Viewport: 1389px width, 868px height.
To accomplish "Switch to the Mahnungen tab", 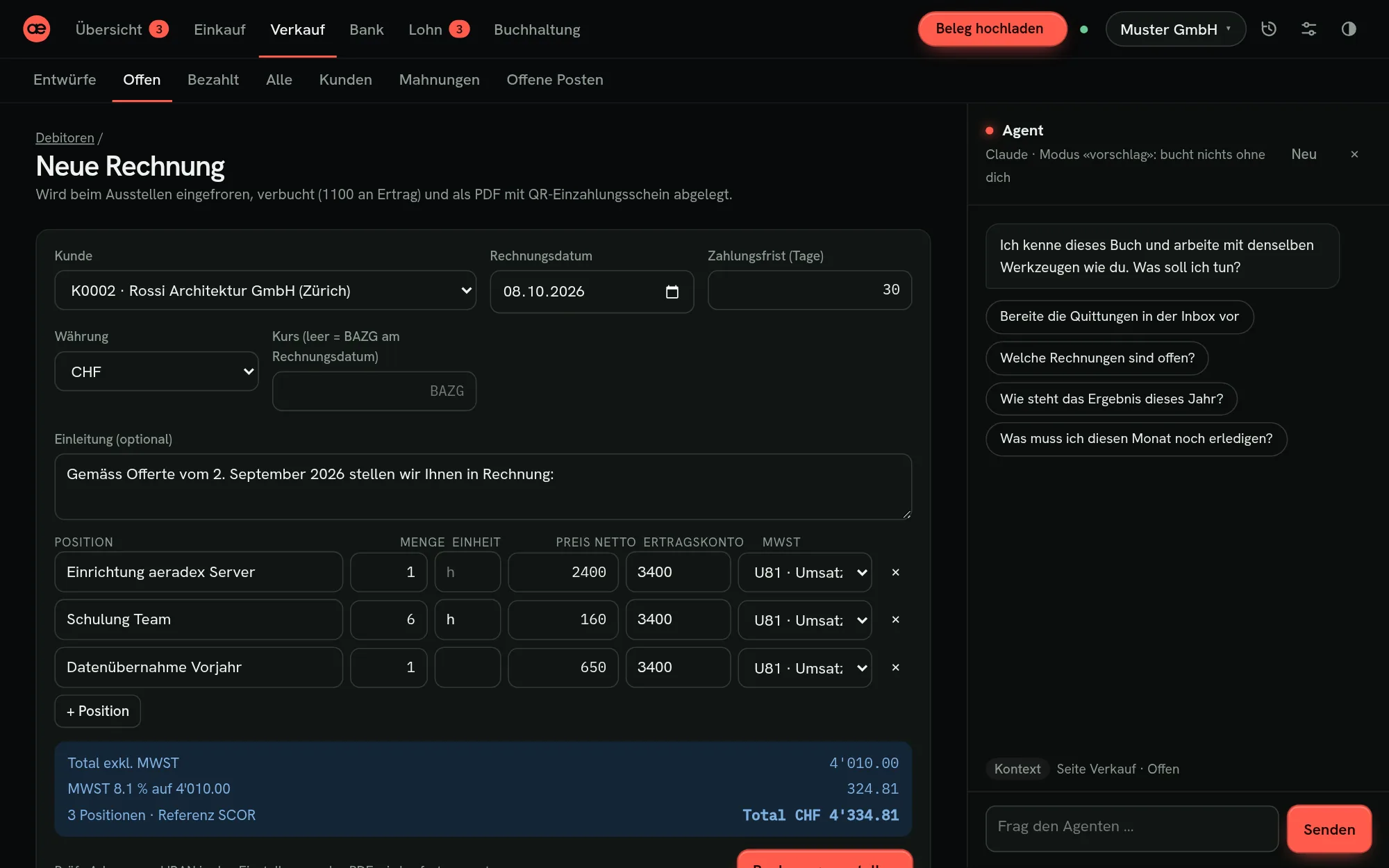I will [439, 79].
